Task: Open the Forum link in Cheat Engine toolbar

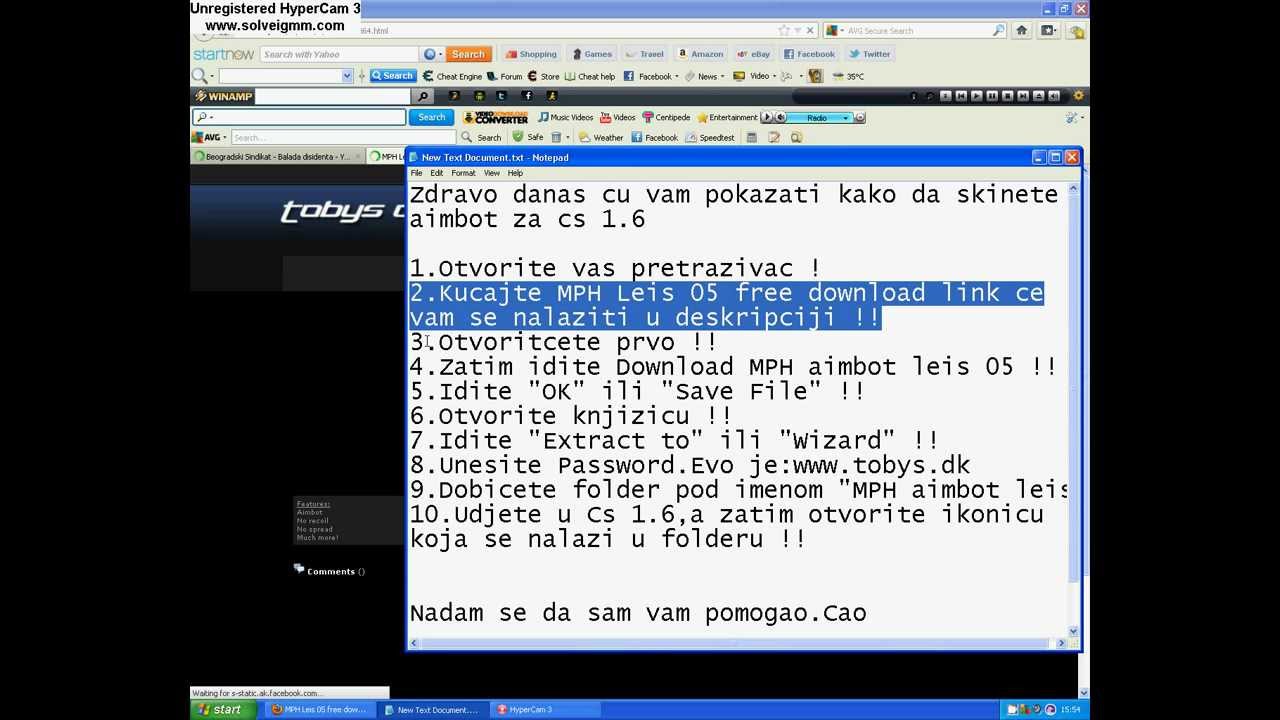Action: 505,76
